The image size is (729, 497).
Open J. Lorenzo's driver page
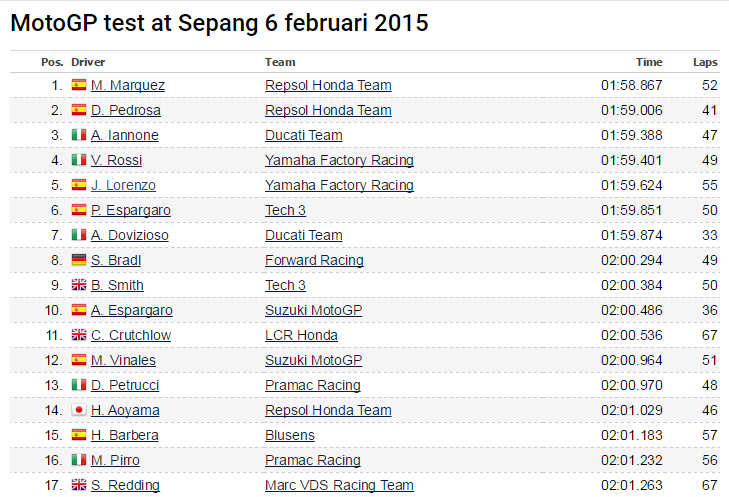click(123, 186)
